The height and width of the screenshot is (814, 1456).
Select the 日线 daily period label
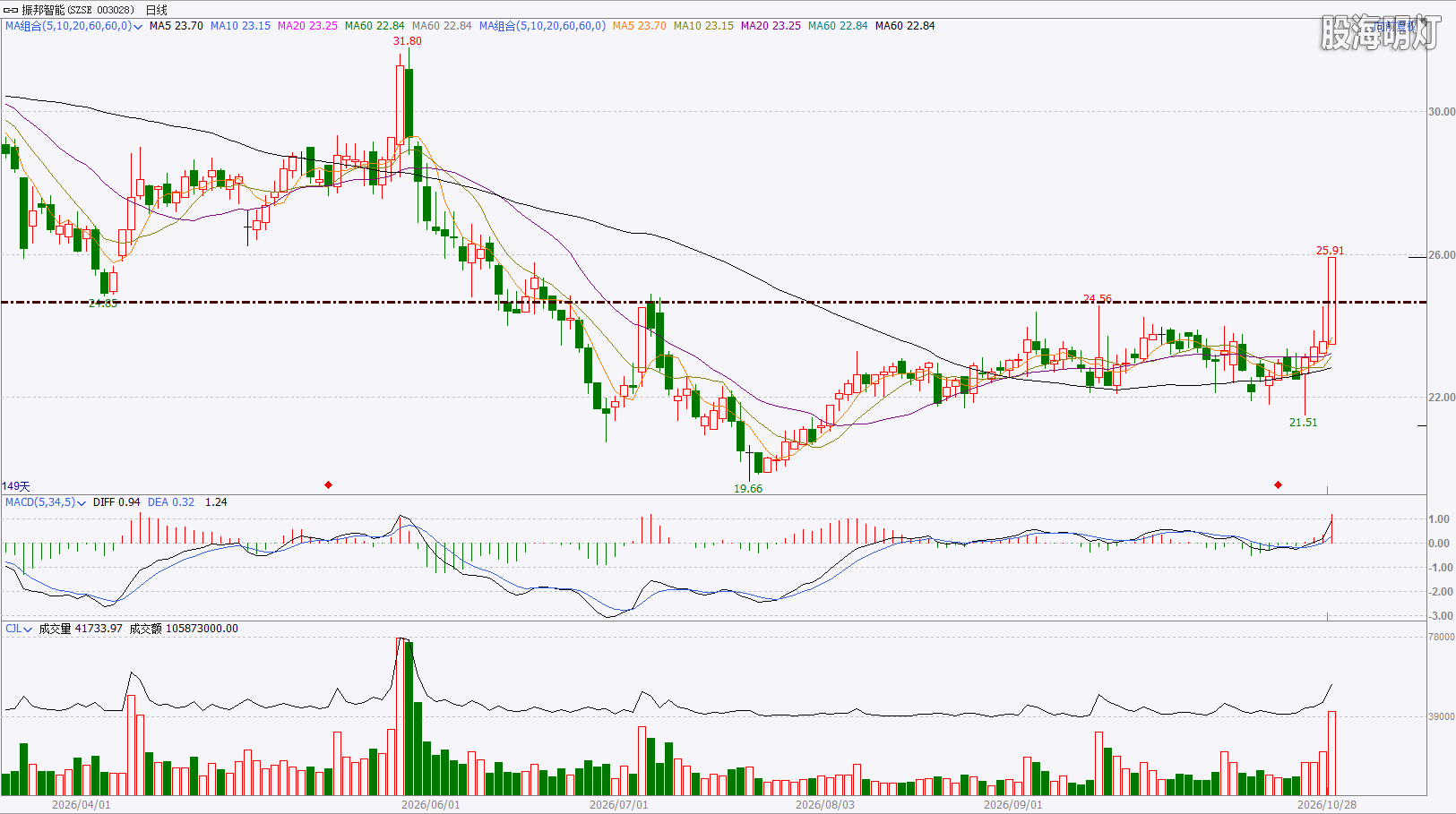[x=156, y=10]
